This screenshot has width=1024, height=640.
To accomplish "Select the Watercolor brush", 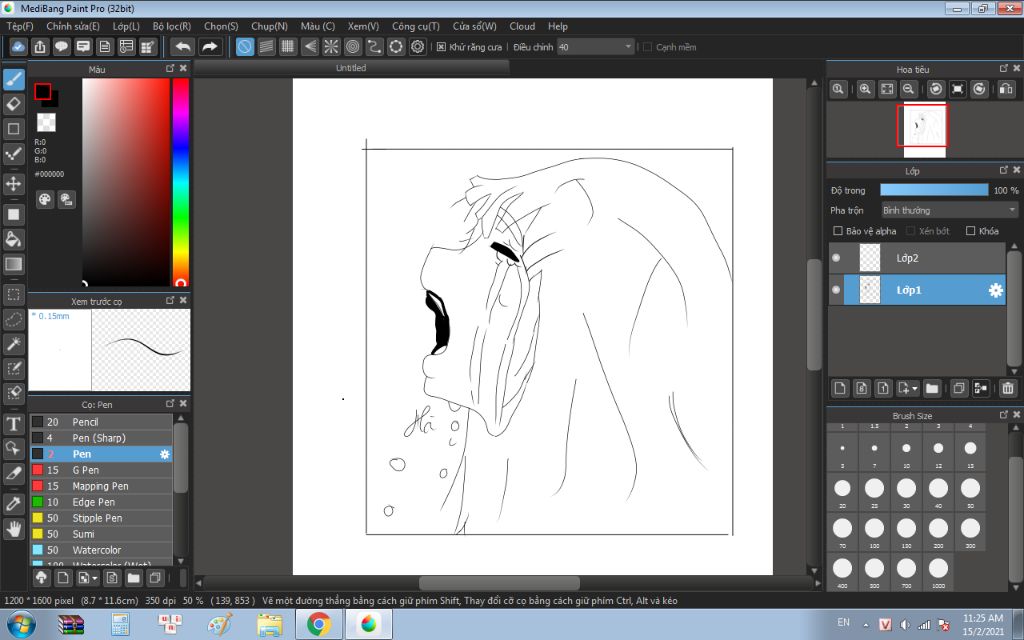I will [101, 550].
